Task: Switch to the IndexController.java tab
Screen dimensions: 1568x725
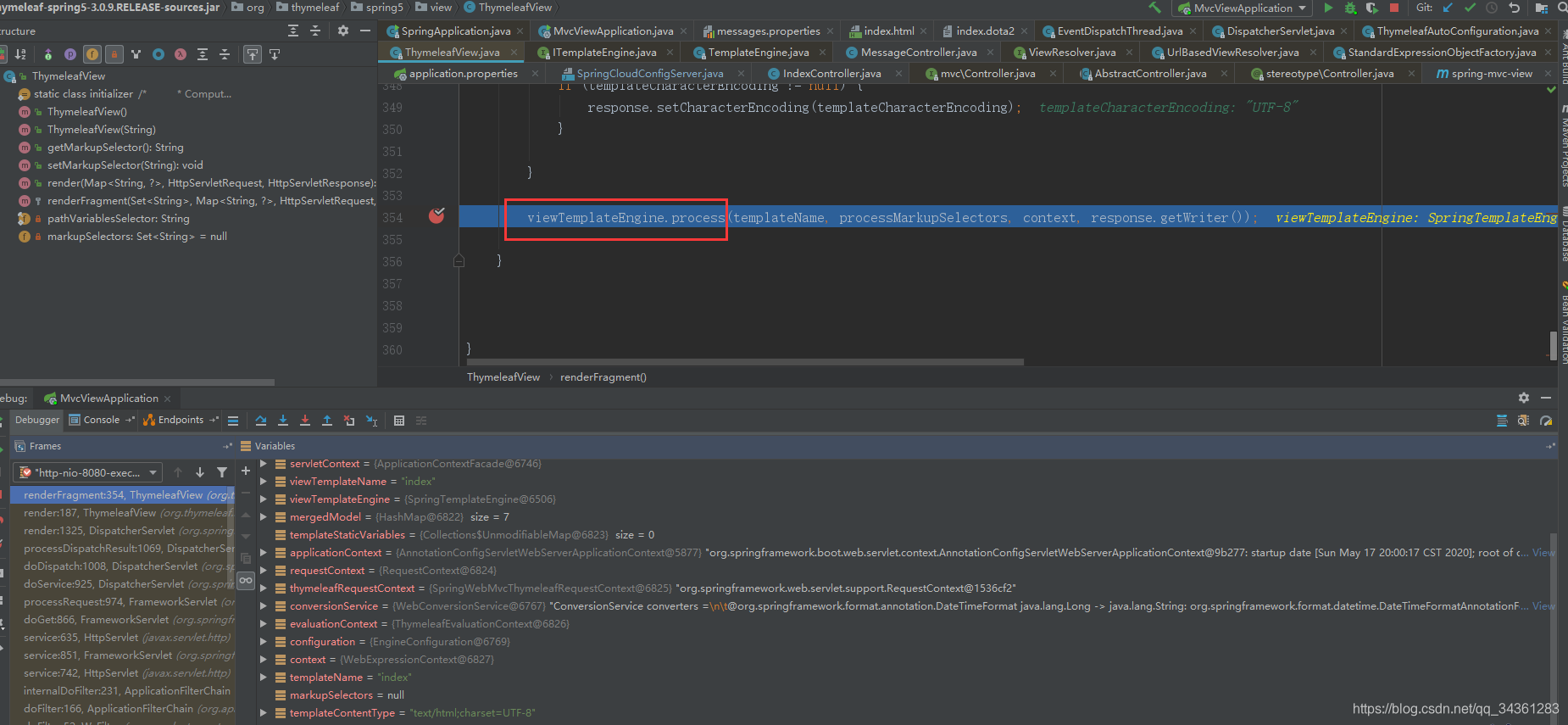Action: pos(831,74)
